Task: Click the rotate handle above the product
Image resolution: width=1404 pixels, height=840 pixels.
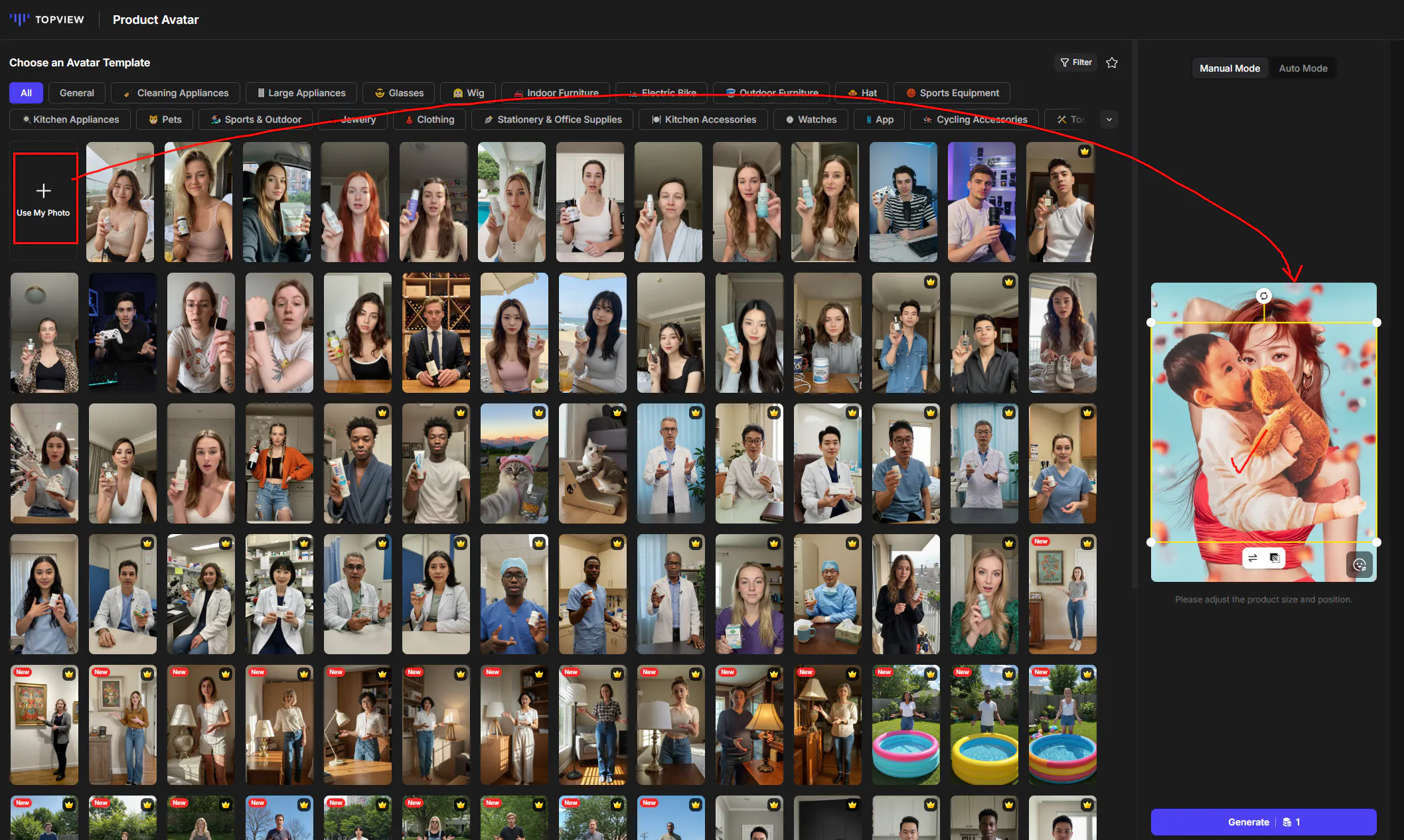Action: coord(1263,296)
